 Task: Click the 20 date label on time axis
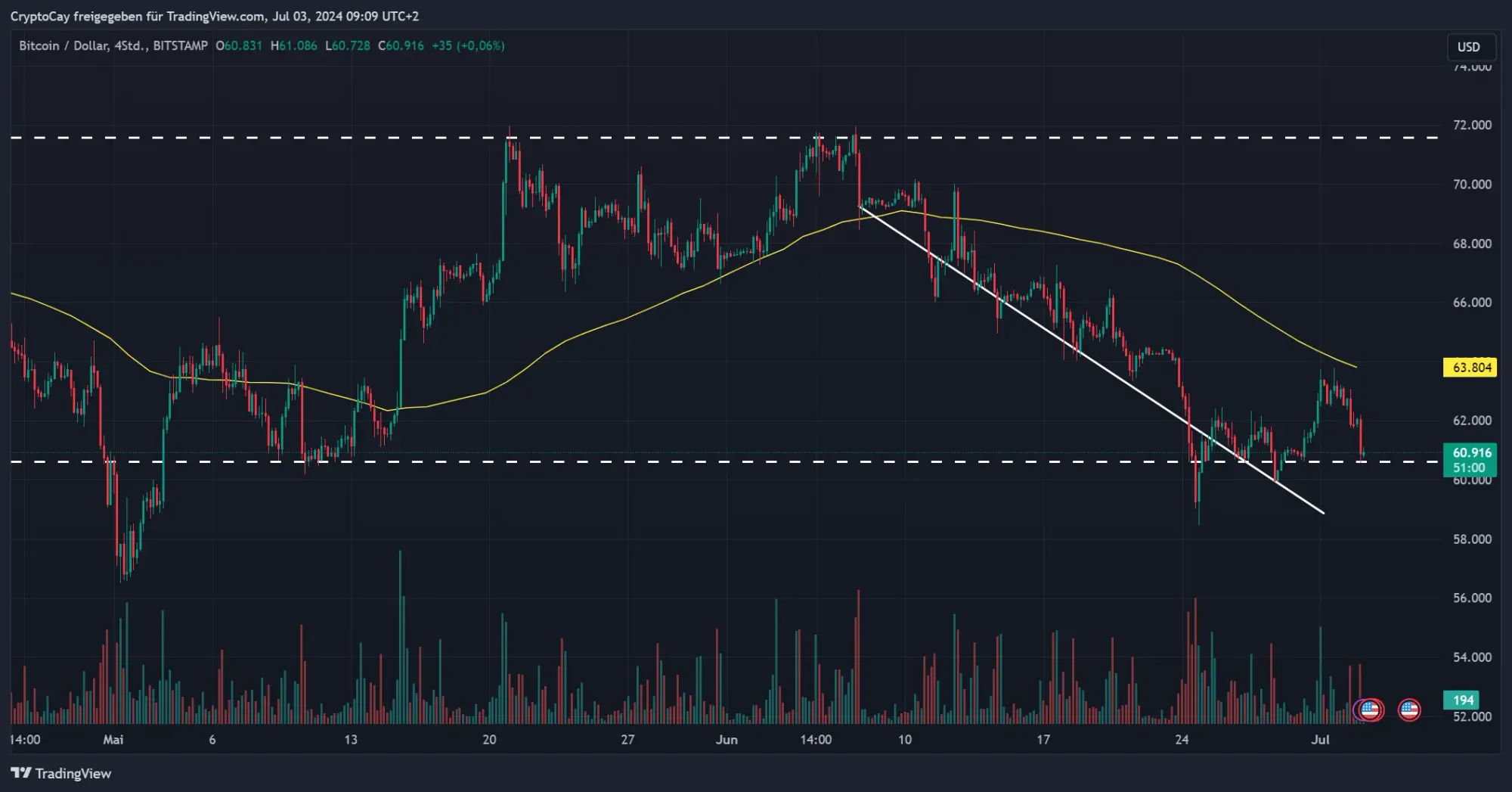coord(489,739)
